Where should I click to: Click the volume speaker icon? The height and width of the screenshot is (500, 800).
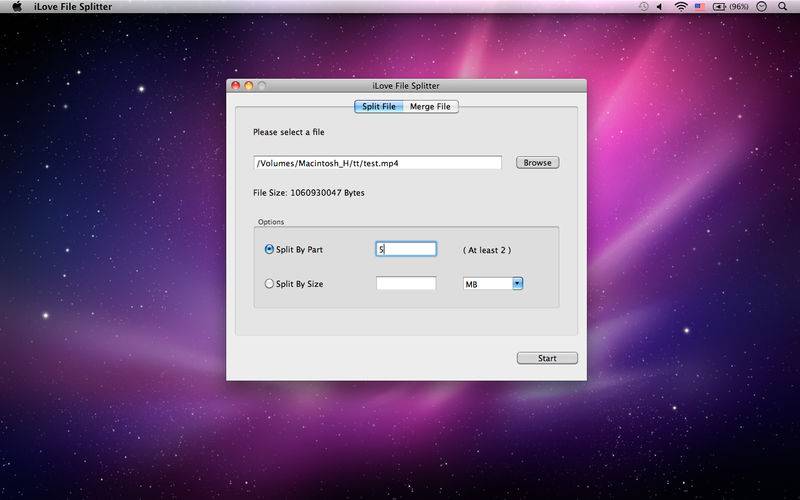point(659,7)
